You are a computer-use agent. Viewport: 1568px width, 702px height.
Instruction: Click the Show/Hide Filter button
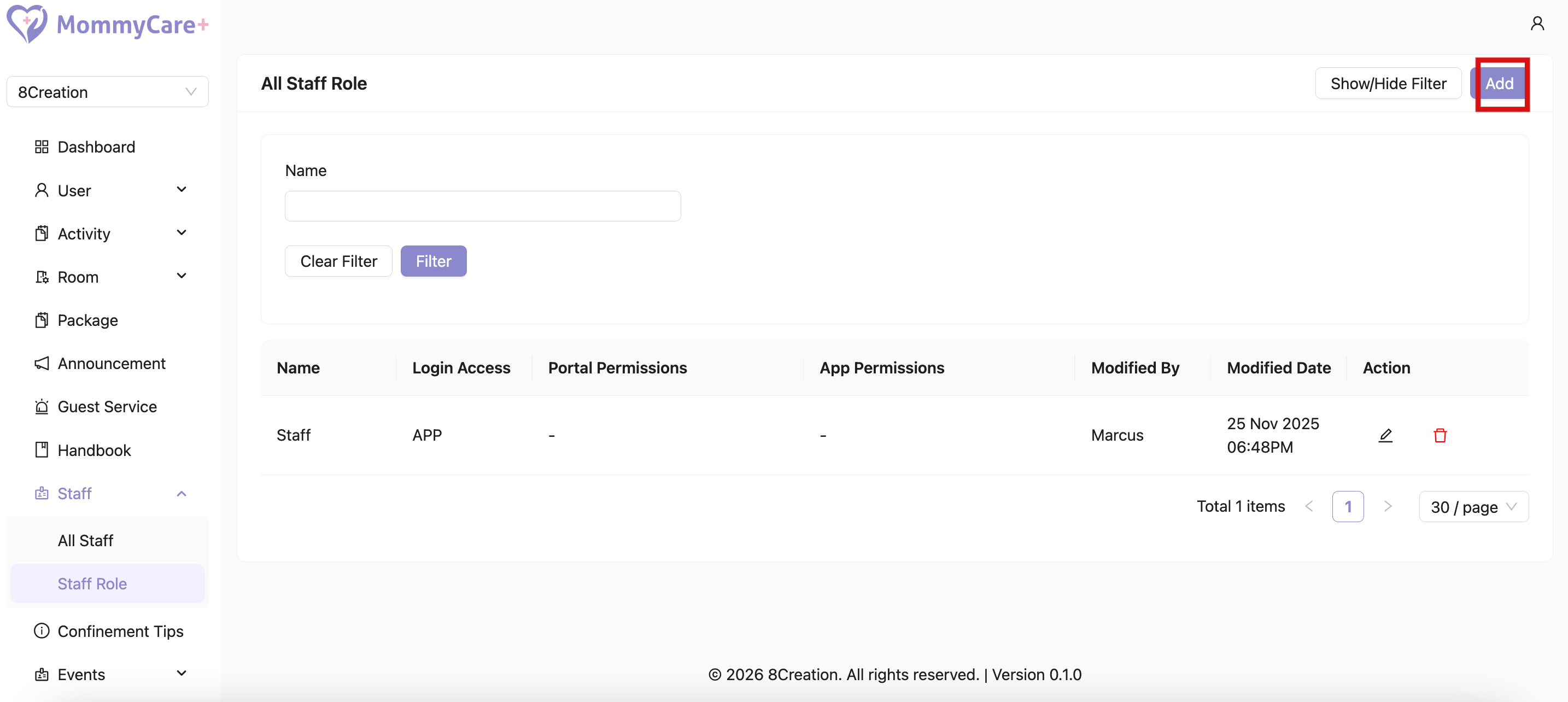(1388, 84)
